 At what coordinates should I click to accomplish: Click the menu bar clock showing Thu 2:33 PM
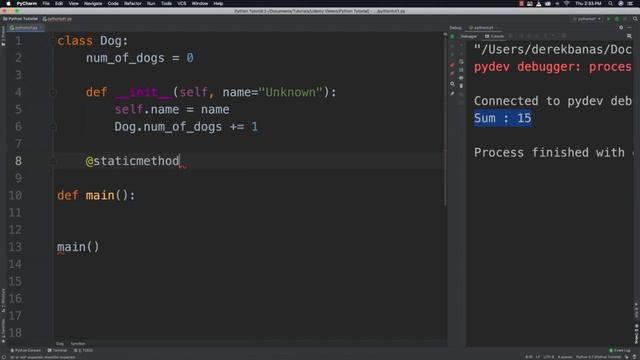(x=588, y=3)
